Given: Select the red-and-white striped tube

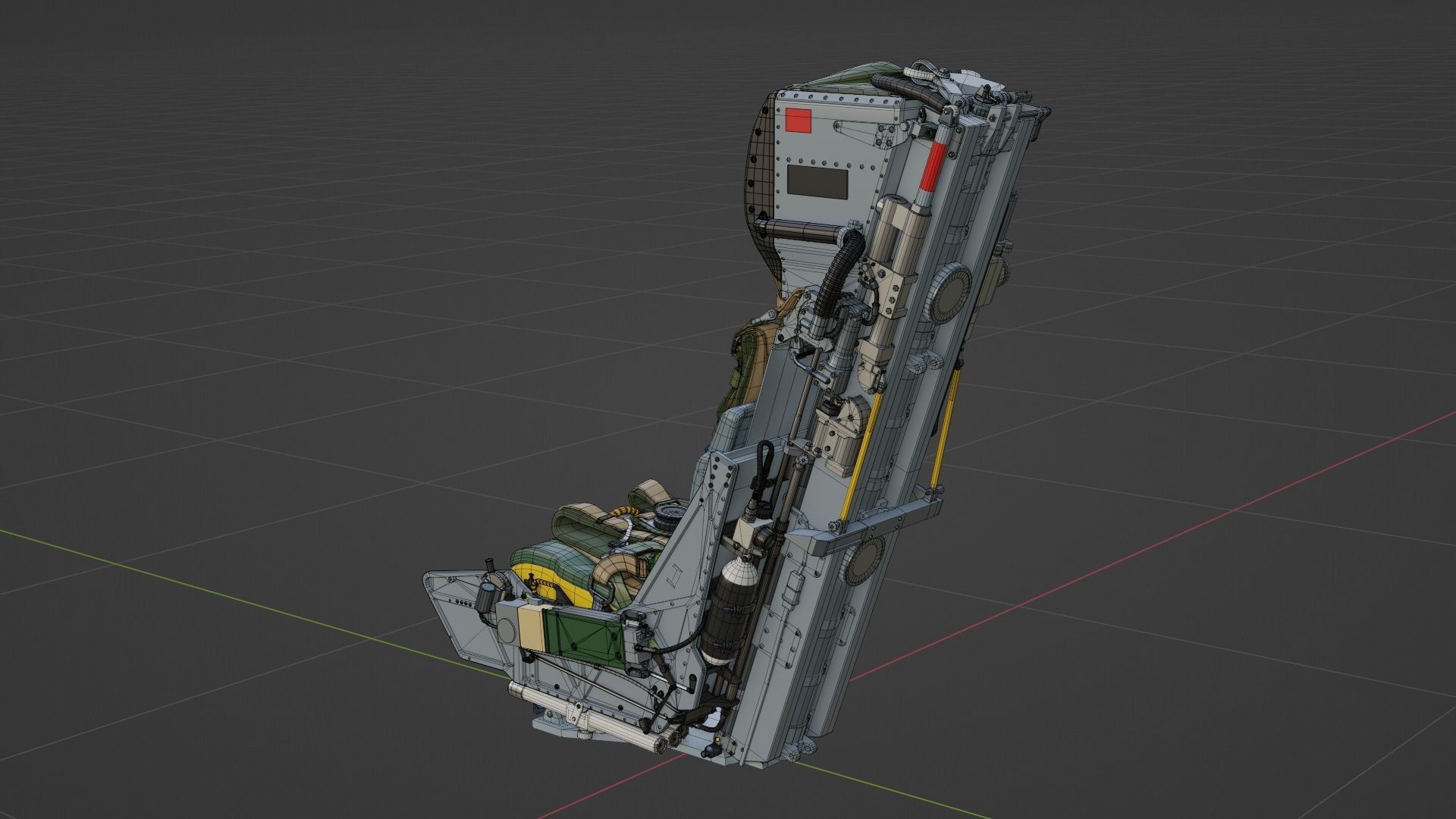Looking at the screenshot, I should coord(932,165).
